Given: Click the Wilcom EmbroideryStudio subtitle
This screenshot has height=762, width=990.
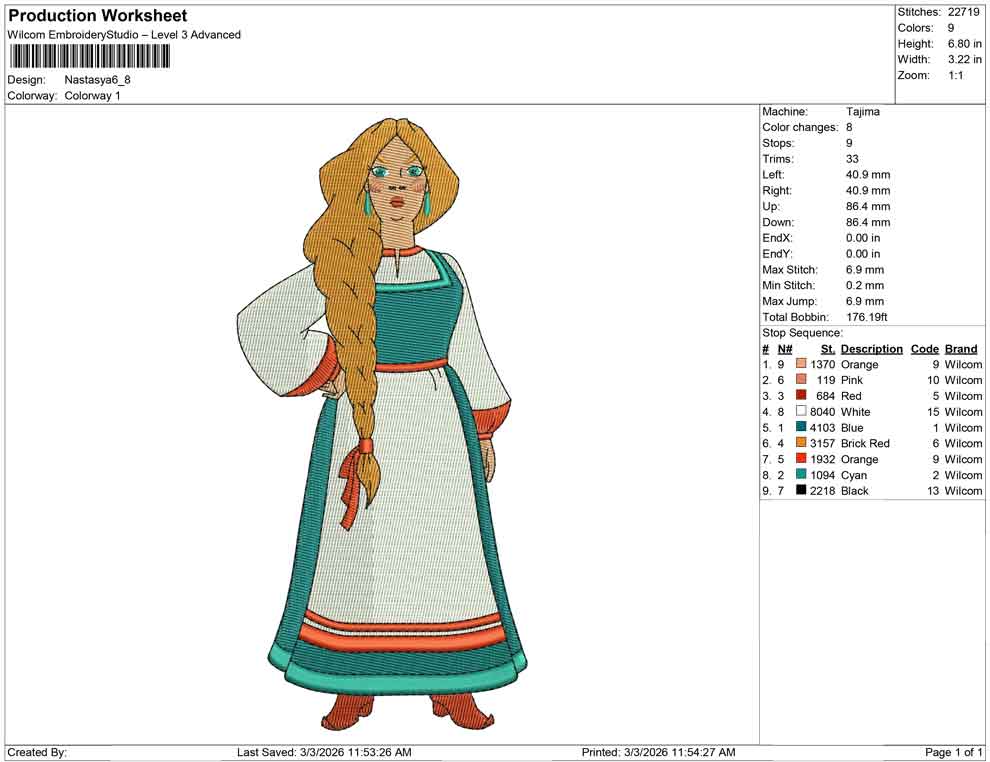Looking at the screenshot, I should [x=124, y=35].
